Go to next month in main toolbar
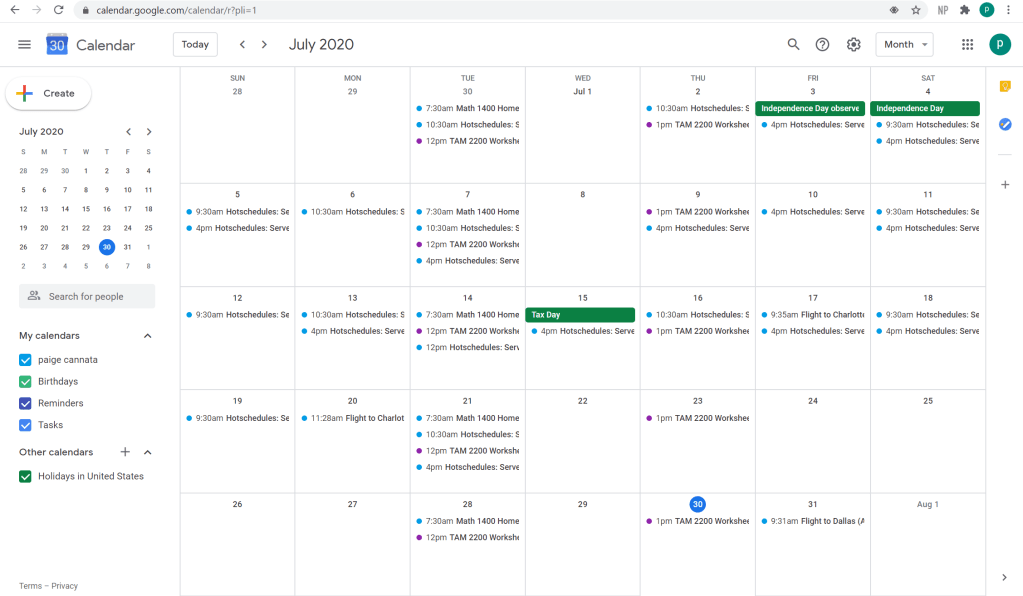The width and height of the screenshot is (1023, 596). point(264,45)
